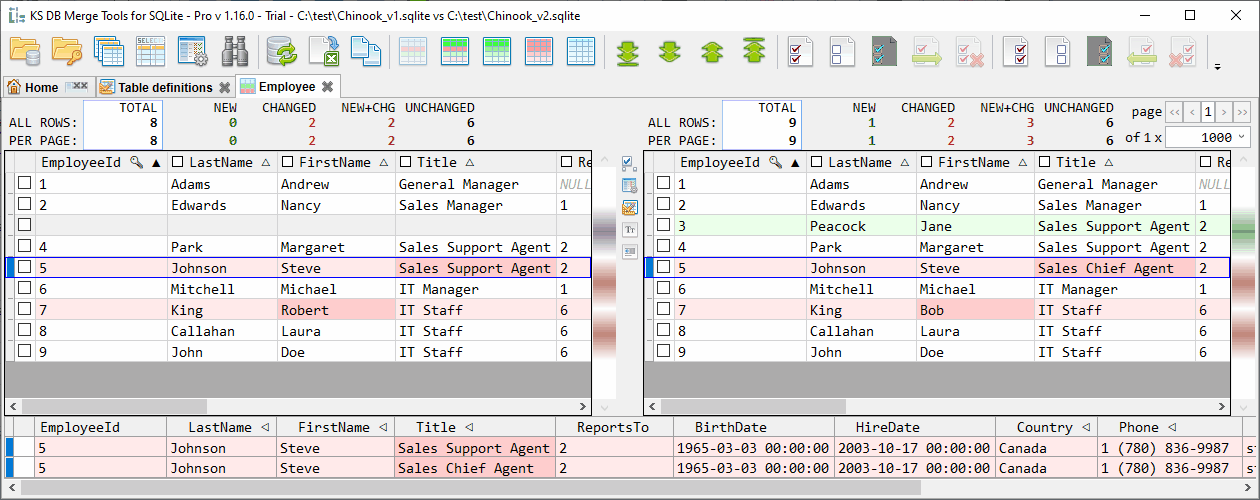Image resolution: width=1260 pixels, height=500 pixels.
Task: Close the Employee tab
Action: point(327,87)
